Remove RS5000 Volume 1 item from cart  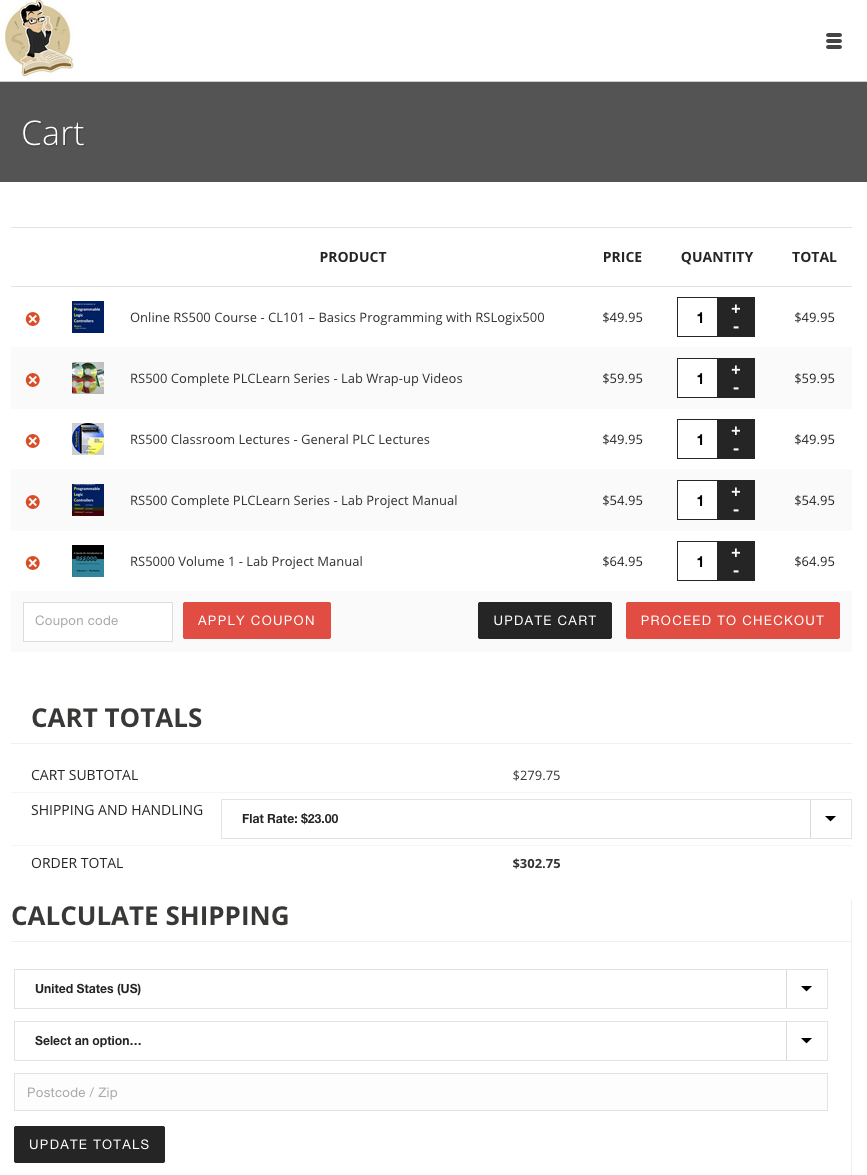click(33, 562)
